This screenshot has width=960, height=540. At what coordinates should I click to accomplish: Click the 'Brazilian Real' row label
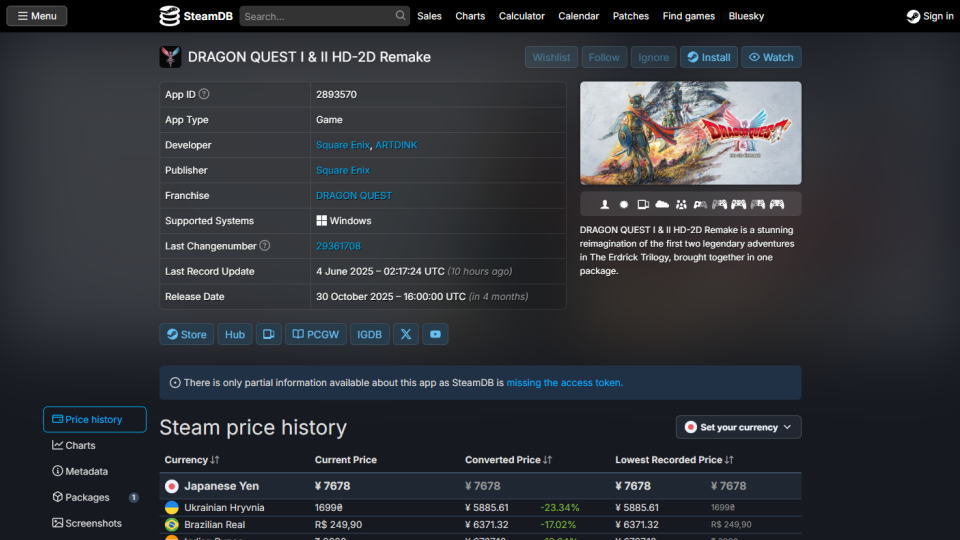[214, 525]
